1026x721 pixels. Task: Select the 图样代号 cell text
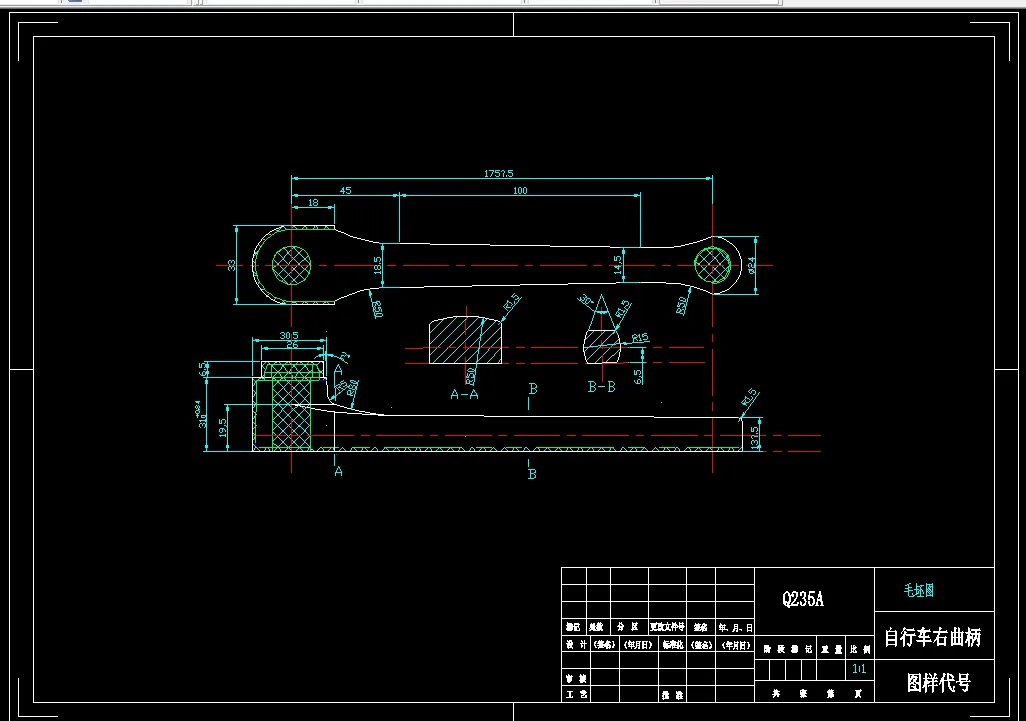(938, 683)
